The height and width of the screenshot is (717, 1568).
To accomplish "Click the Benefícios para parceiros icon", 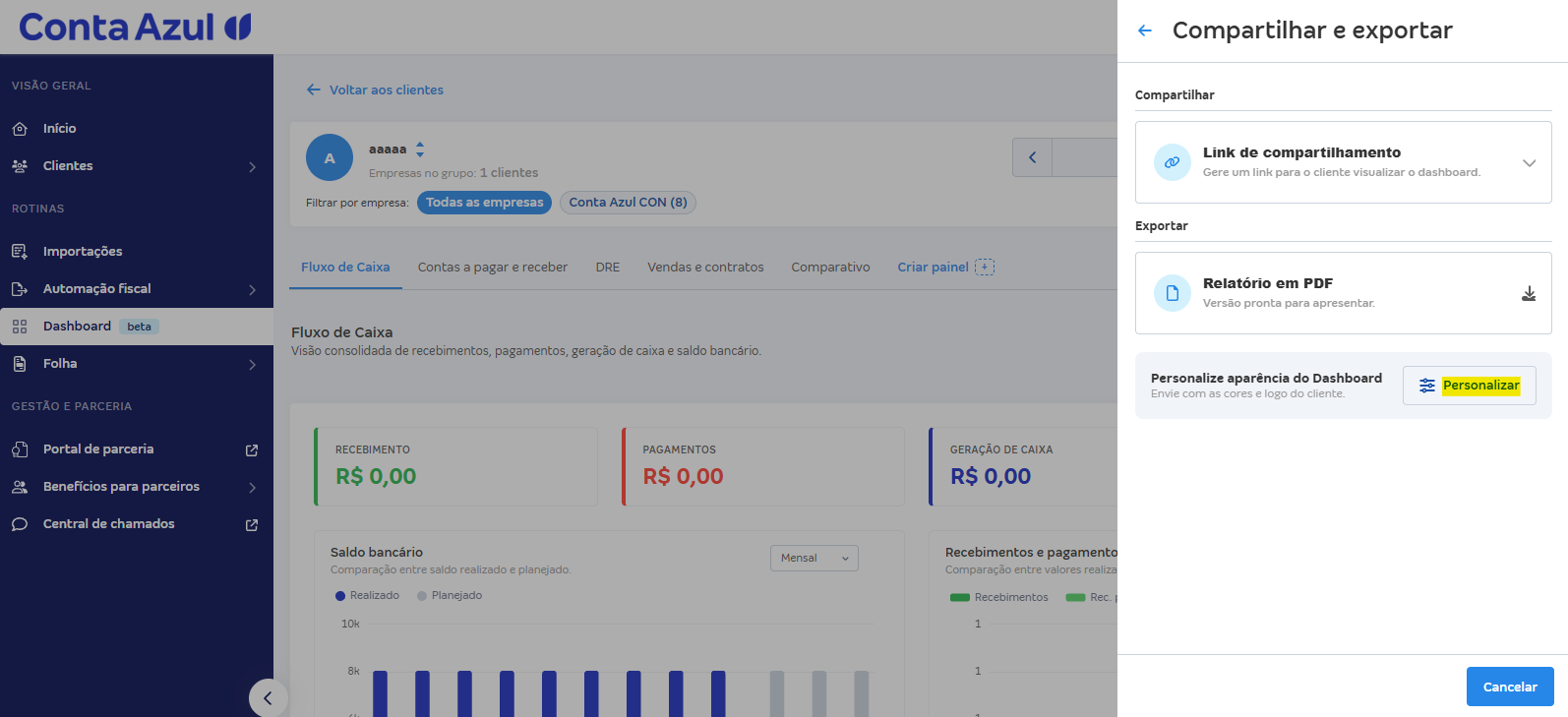I will pyautogui.click(x=20, y=487).
